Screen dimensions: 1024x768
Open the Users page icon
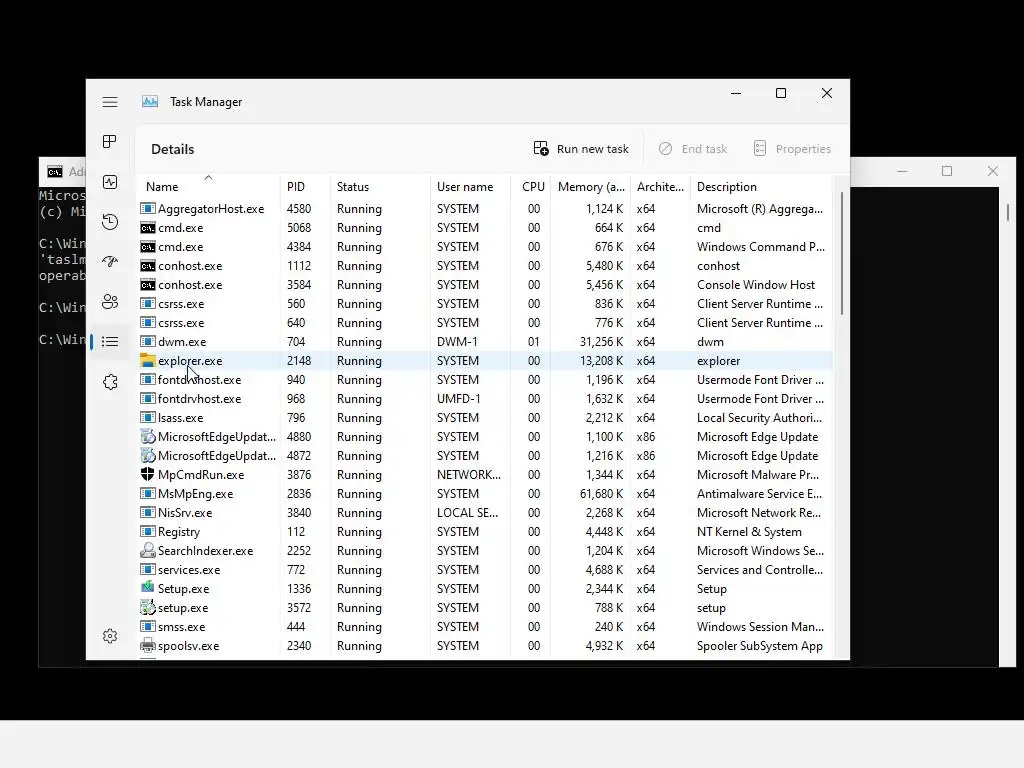point(110,302)
